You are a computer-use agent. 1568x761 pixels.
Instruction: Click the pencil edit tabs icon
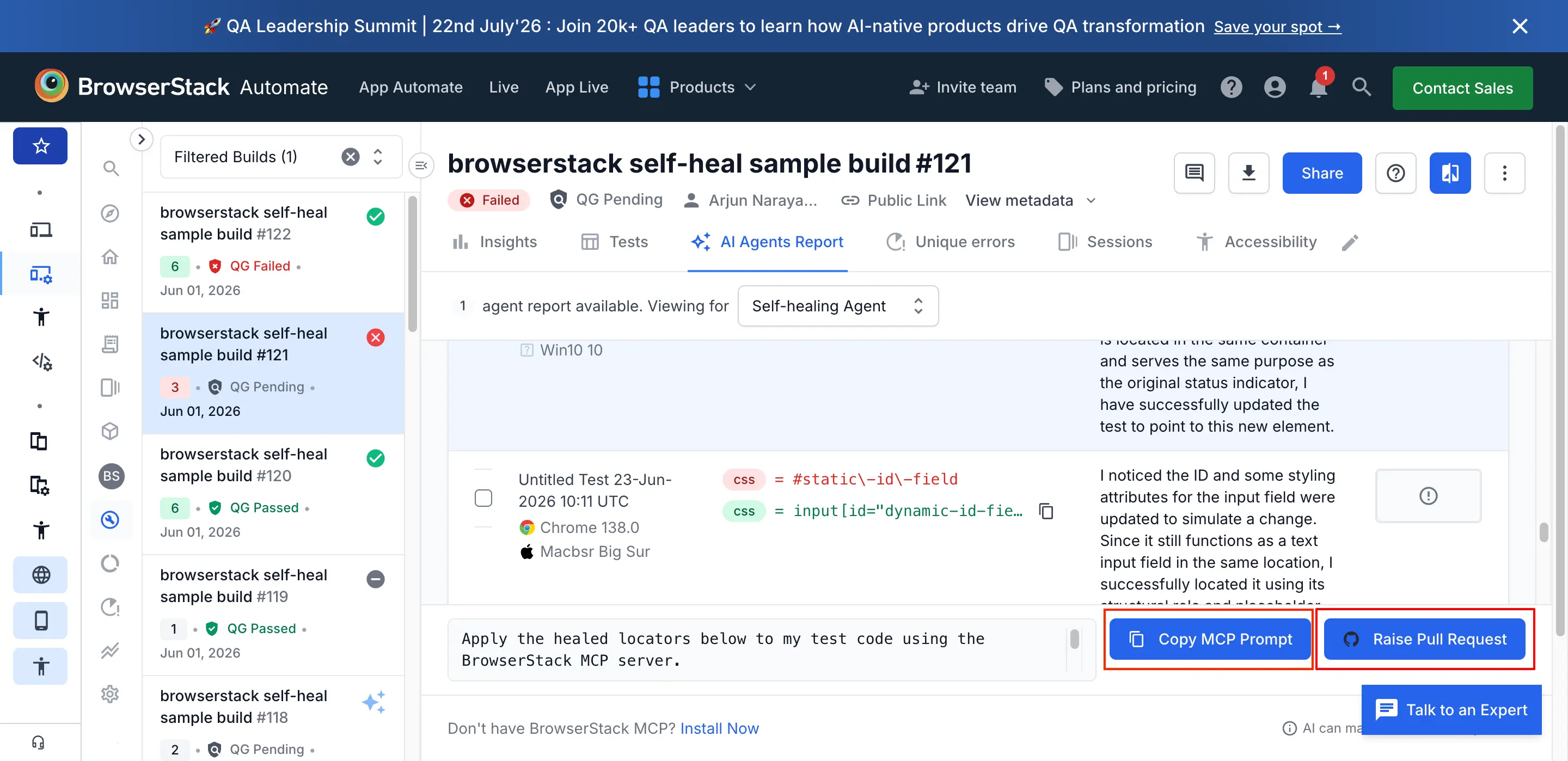tap(1350, 242)
